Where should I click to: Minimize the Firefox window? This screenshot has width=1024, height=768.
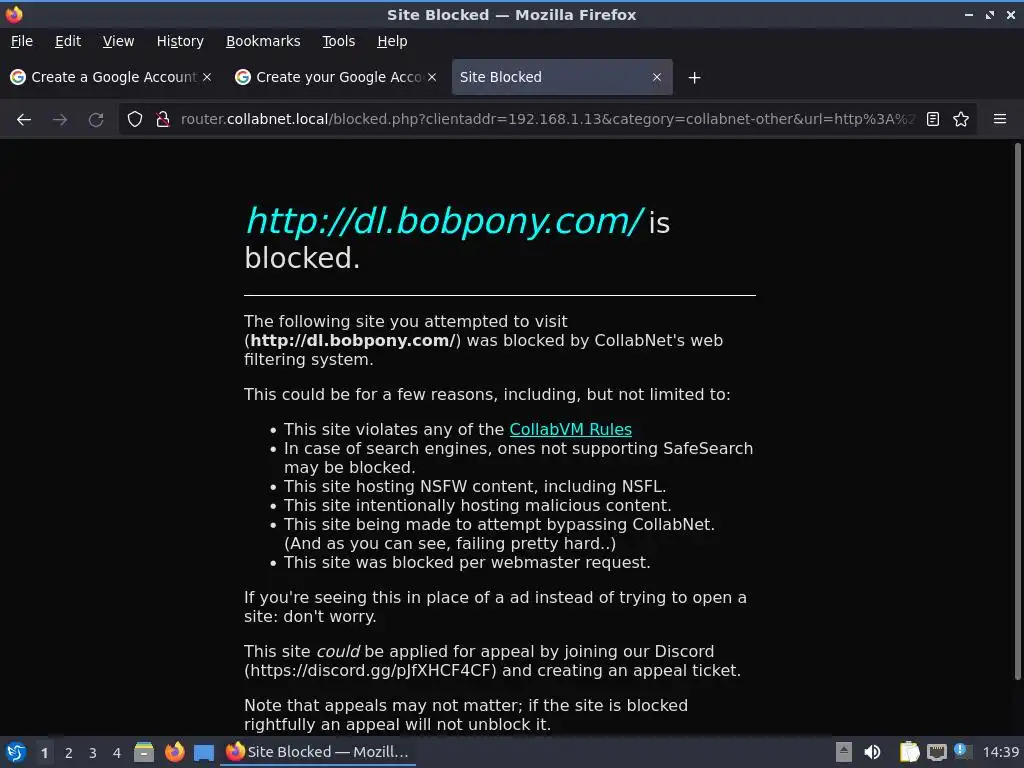(969, 14)
